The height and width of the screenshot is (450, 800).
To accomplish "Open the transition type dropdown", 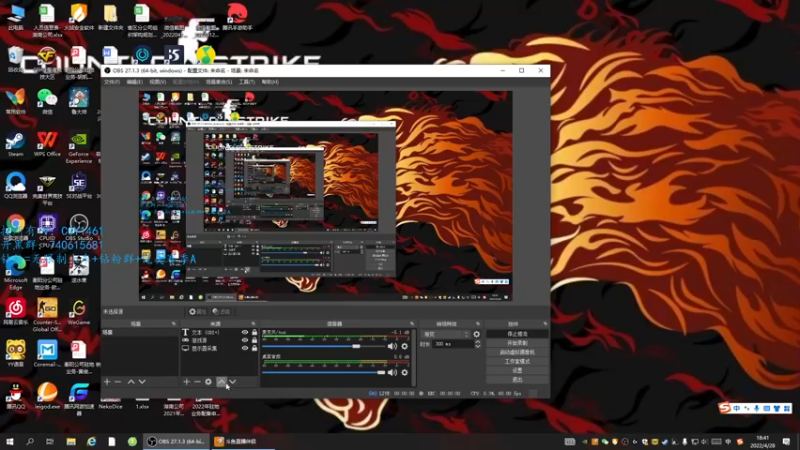I will click(445, 334).
